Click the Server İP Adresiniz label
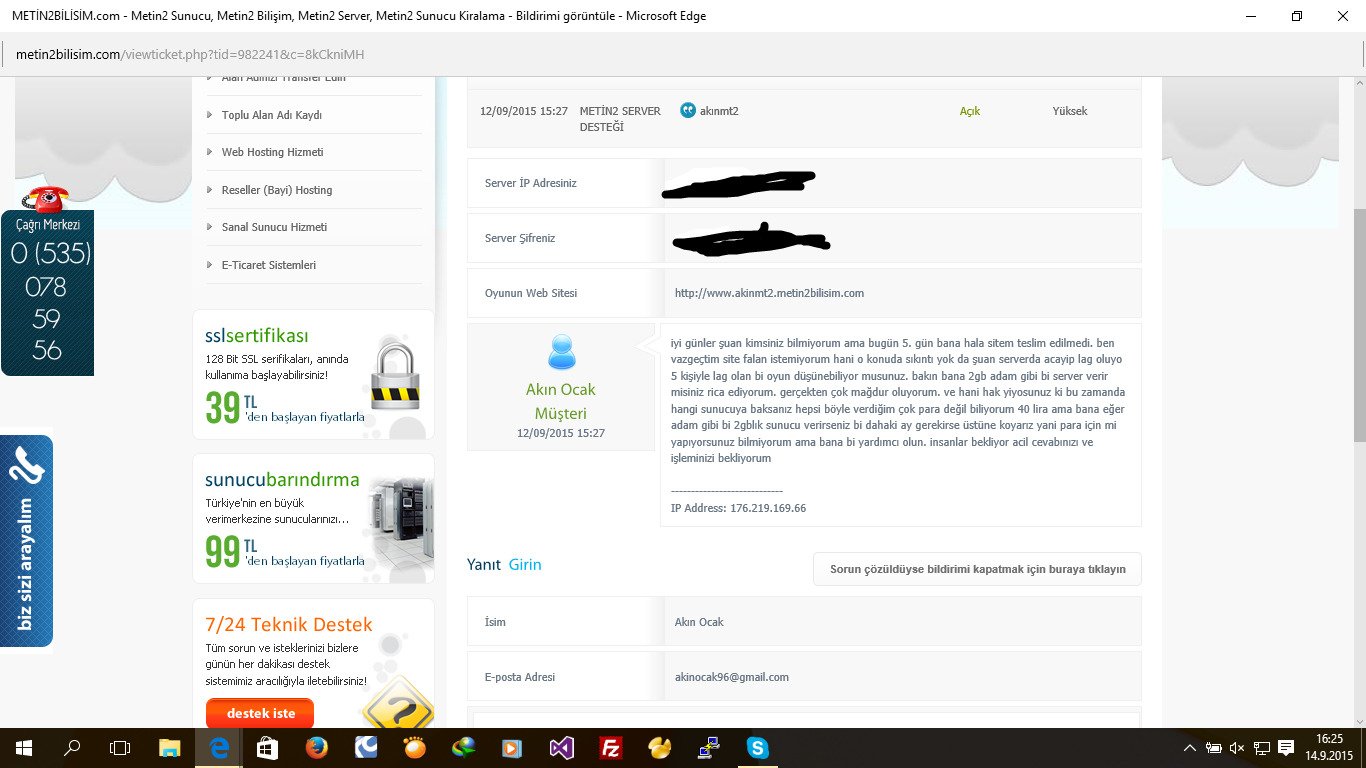This screenshot has width=1366, height=768. point(531,183)
